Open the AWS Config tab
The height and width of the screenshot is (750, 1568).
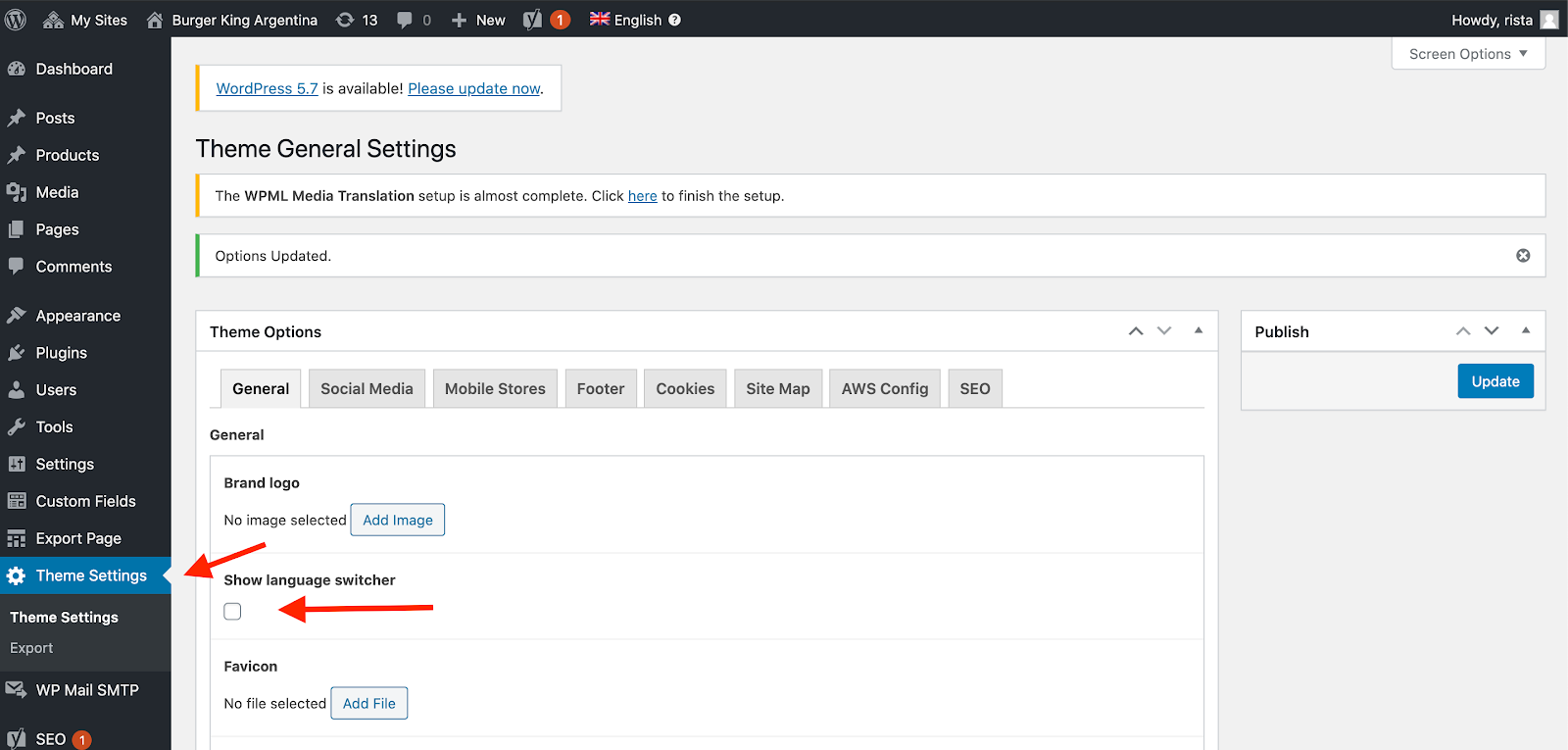pos(885,388)
